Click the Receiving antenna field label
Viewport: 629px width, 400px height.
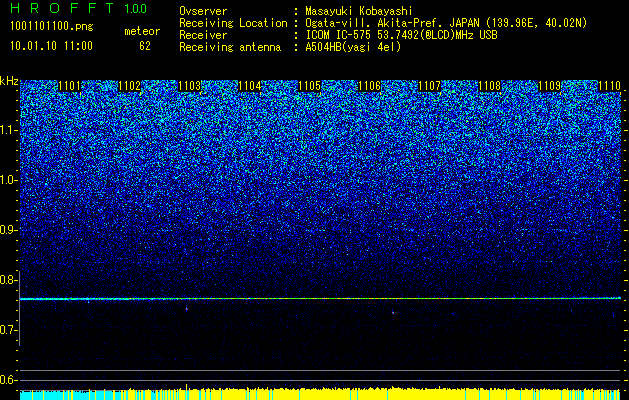230,47
